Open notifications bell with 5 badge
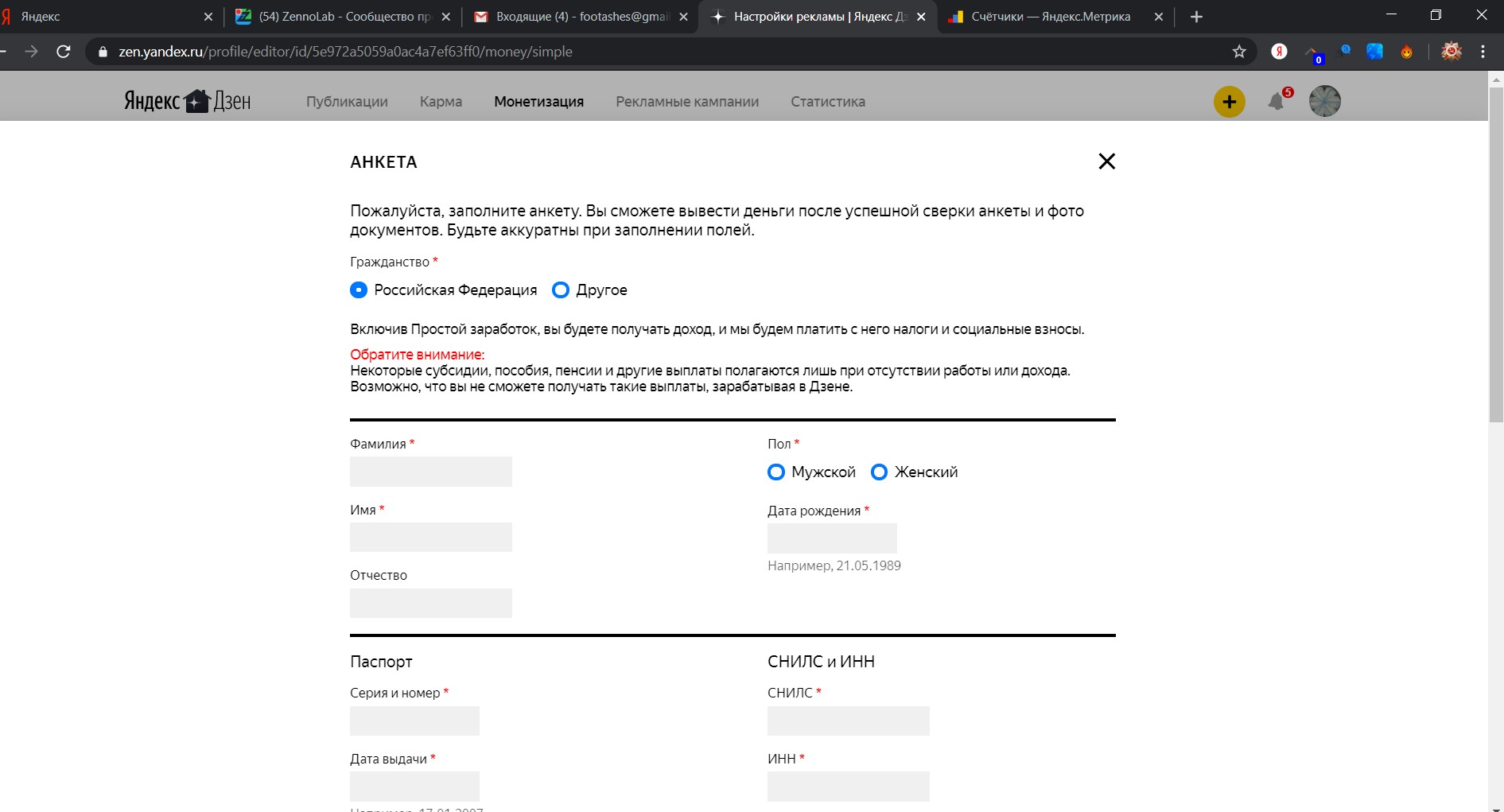 click(1277, 102)
